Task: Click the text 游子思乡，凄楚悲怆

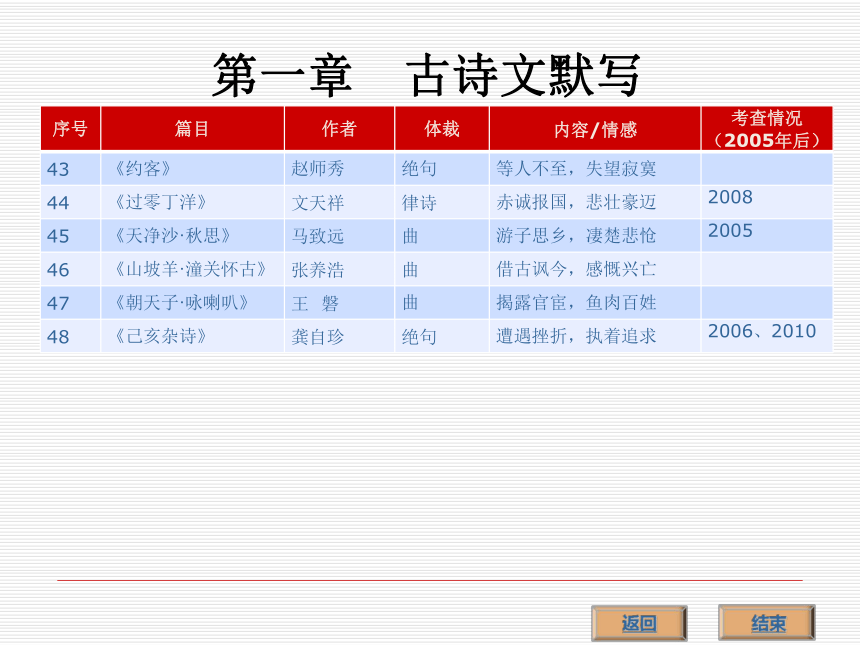Action: click(x=576, y=235)
